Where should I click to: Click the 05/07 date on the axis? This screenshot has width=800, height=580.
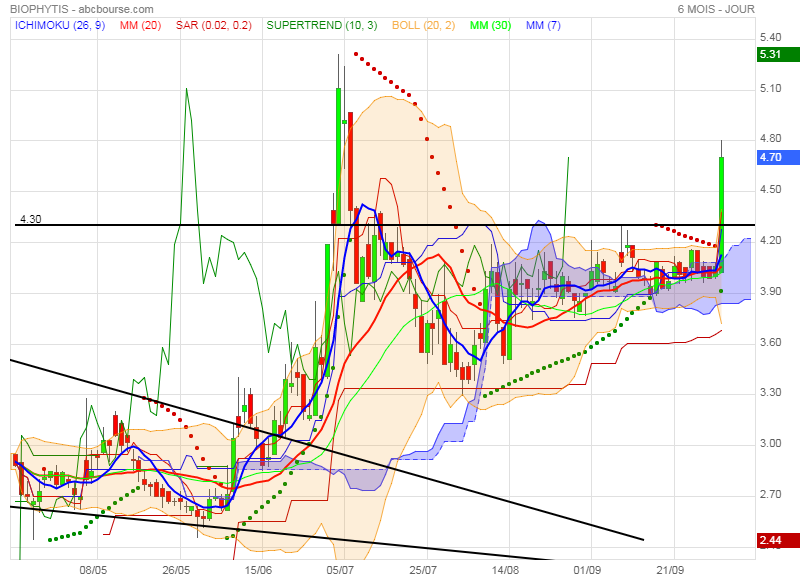tap(340, 570)
